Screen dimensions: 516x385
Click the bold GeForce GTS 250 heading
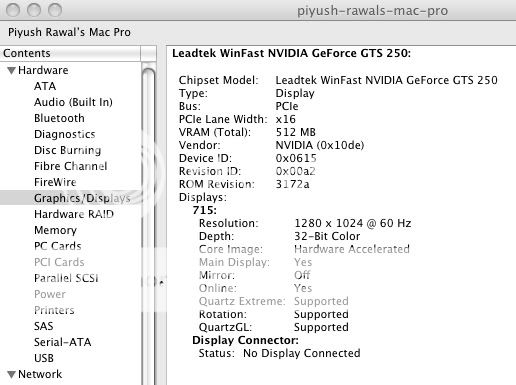pyautogui.click(x=291, y=53)
